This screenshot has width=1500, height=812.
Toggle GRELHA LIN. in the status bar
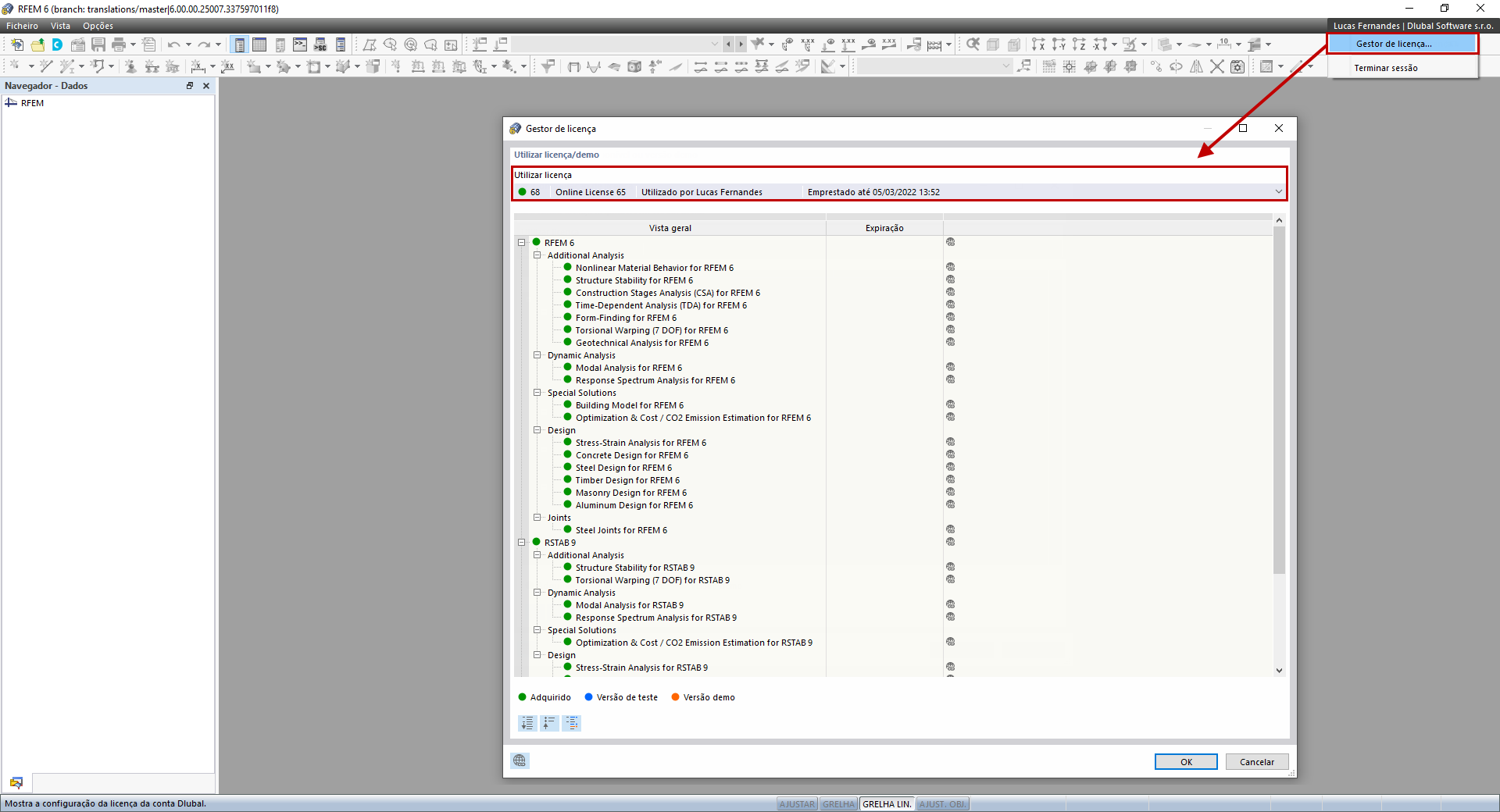[x=887, y=804]
